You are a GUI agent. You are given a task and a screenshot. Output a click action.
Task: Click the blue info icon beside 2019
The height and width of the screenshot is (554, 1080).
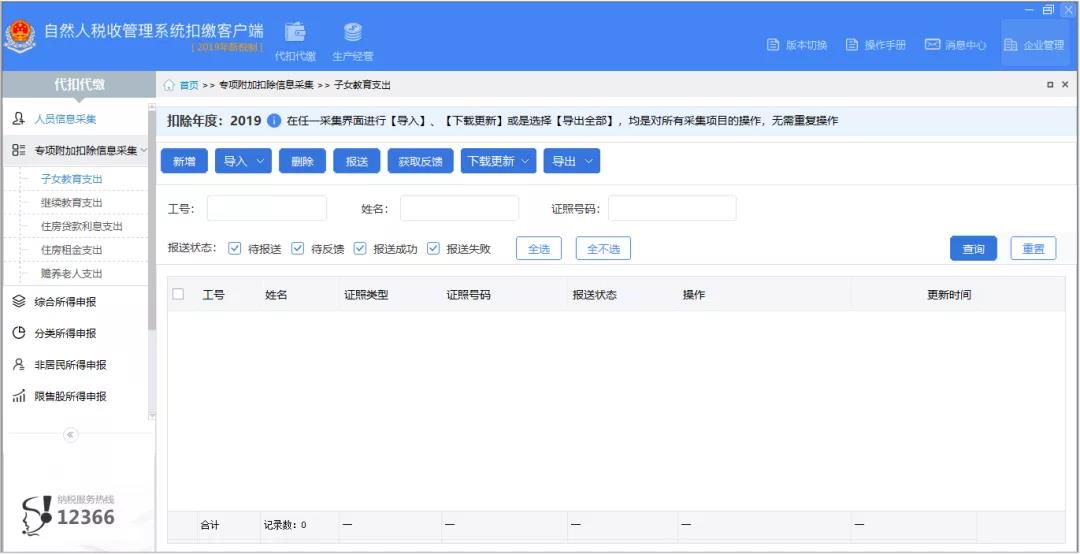tap(274, 121)
